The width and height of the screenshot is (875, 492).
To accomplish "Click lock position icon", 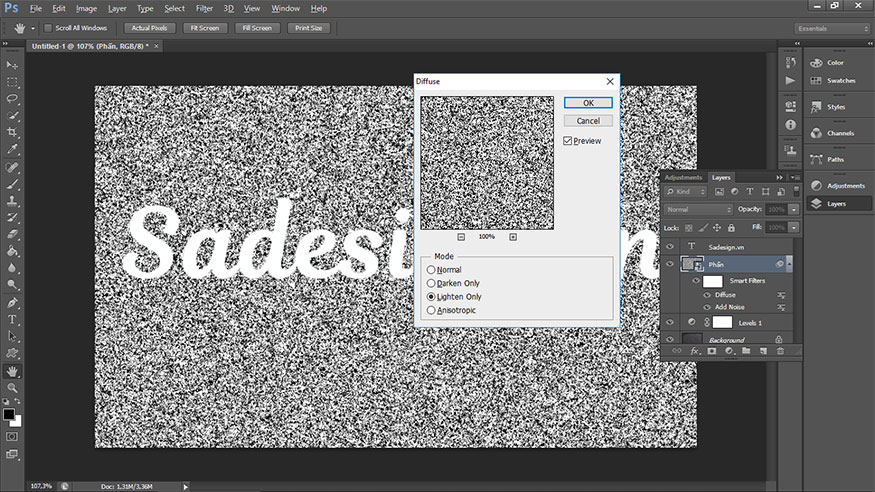I will coord(717,228).
